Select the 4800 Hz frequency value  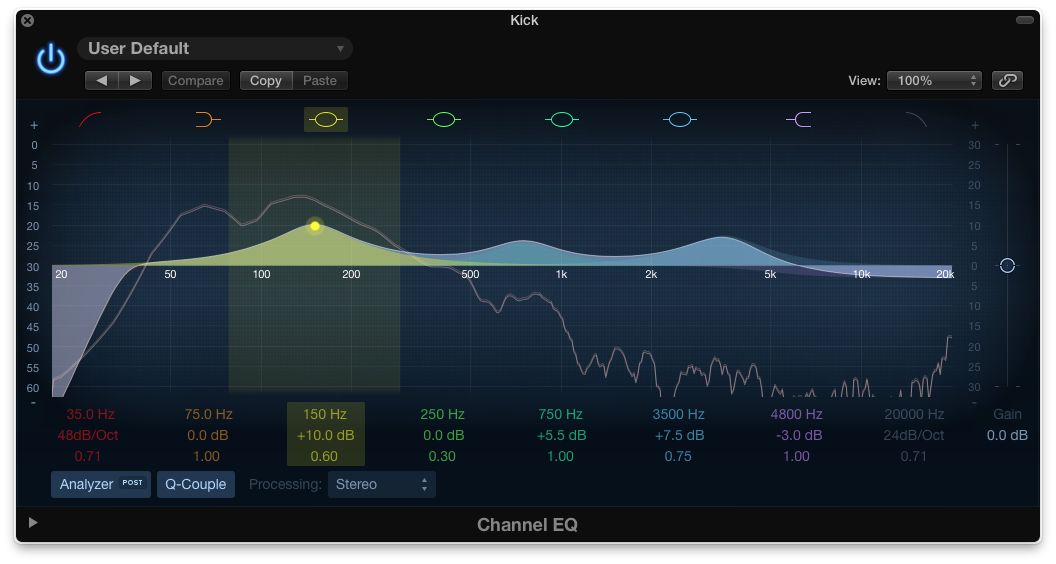(797, 414)
